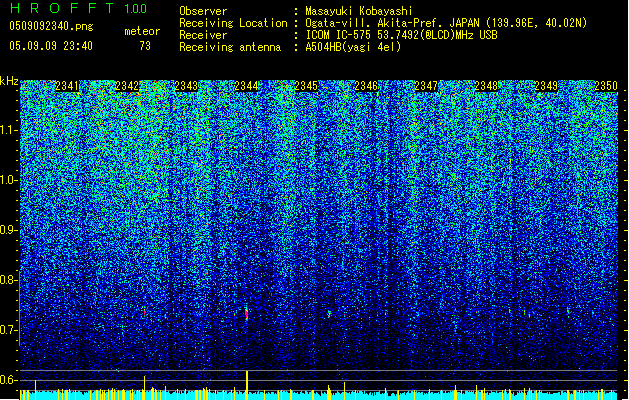
Task: Click the 2344 time marker
Action: [x=246, y=86]
